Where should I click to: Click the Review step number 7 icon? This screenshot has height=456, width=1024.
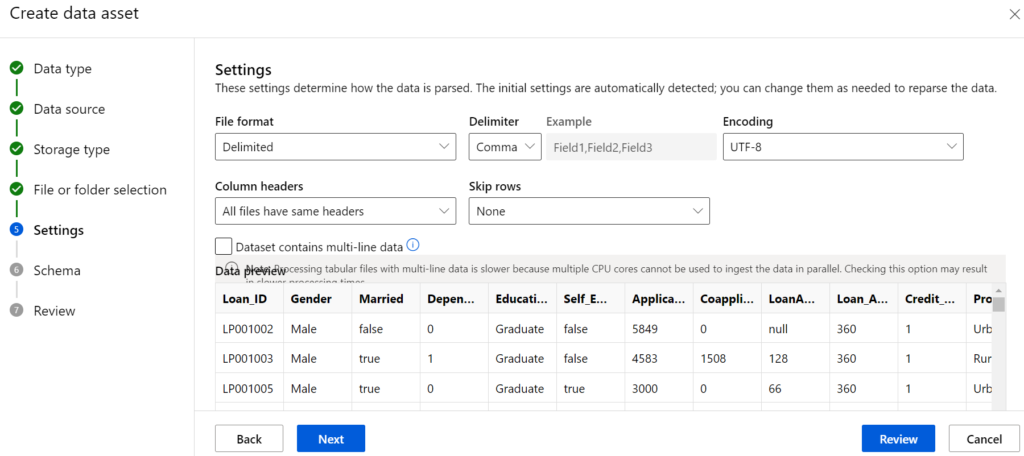16,311
